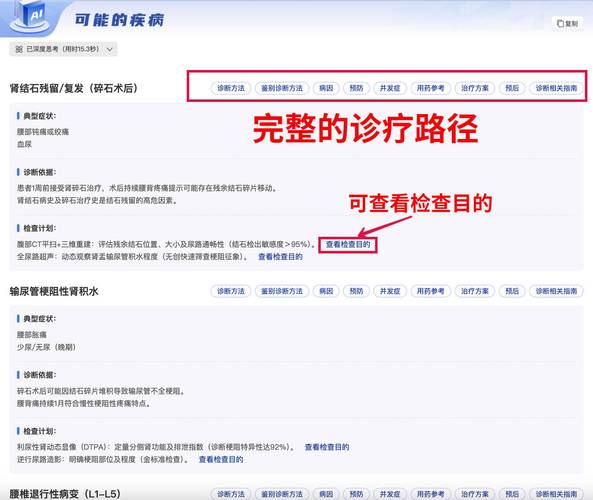Open 病因 tag for 腰椎退行性病变

[326, 494]
